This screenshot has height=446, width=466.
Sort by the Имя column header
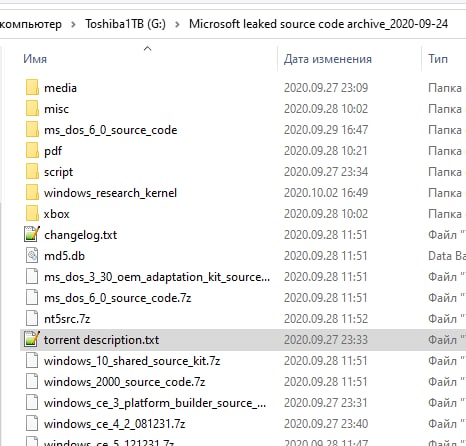tap(35, 59)
